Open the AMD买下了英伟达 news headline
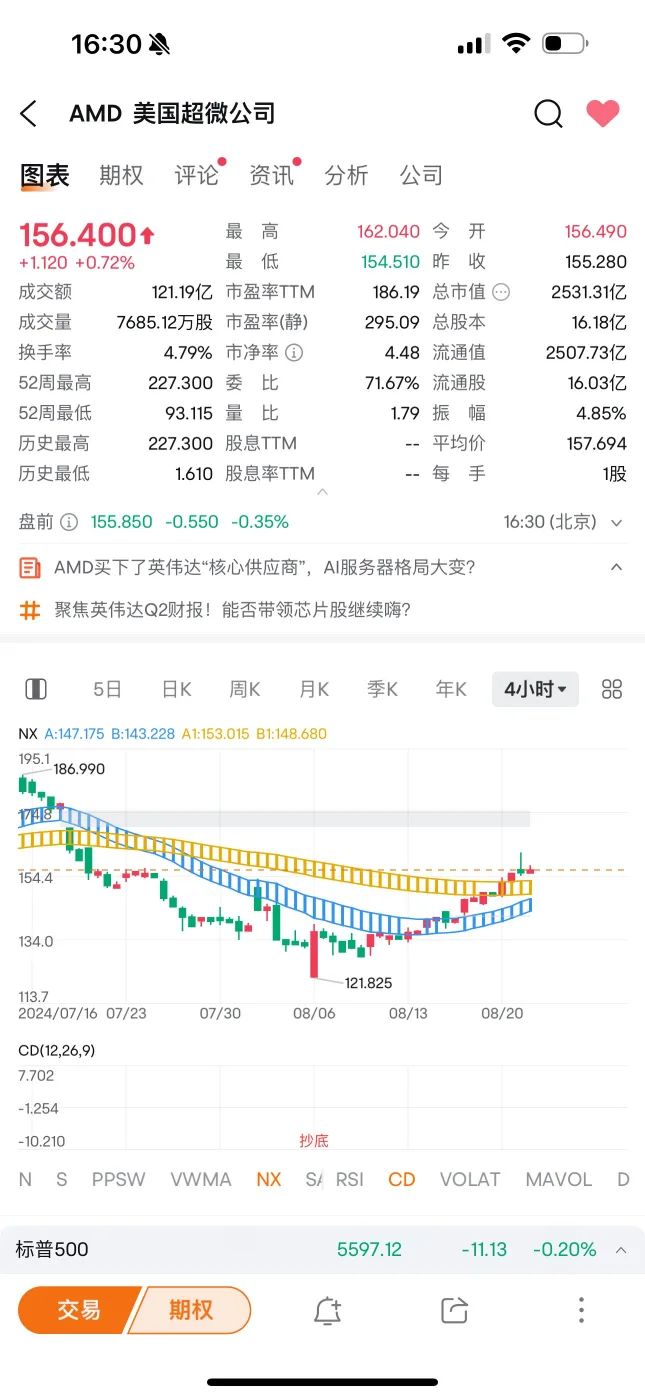This screenshot has width=645, height=1398. tap(265, 568)
